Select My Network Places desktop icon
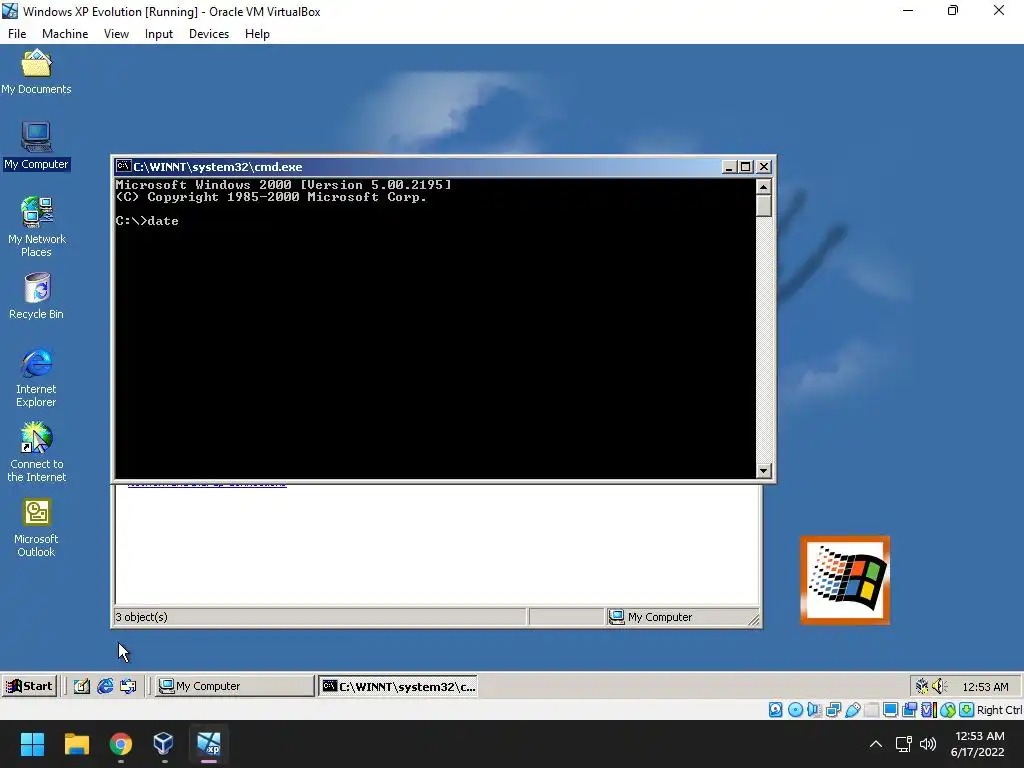 click(37, 227)
